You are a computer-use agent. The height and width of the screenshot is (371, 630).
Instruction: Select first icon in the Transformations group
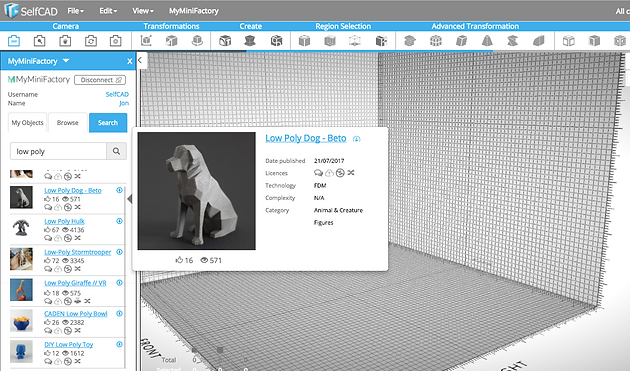(x=146, y=41)
